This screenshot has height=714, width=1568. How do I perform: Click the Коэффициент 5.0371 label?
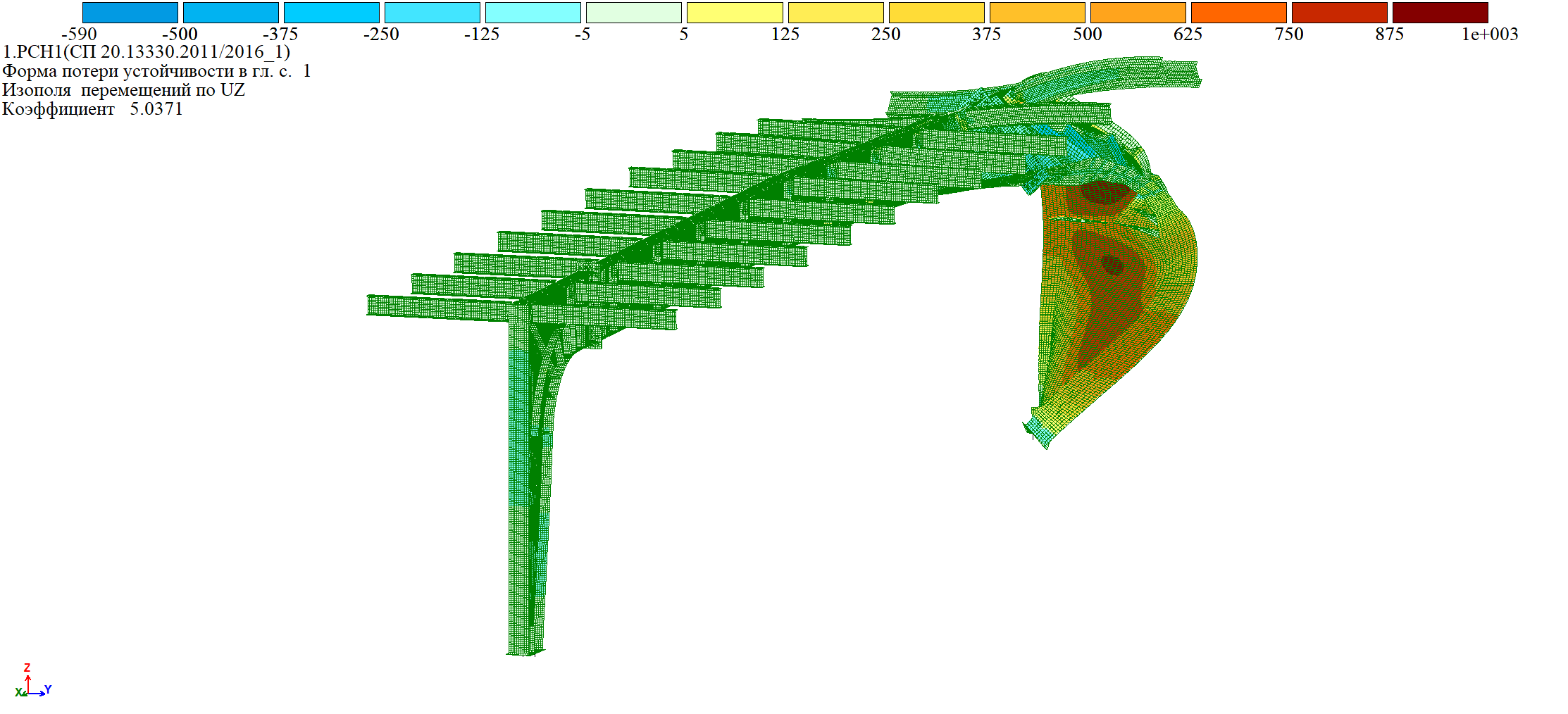pos(92,109)
